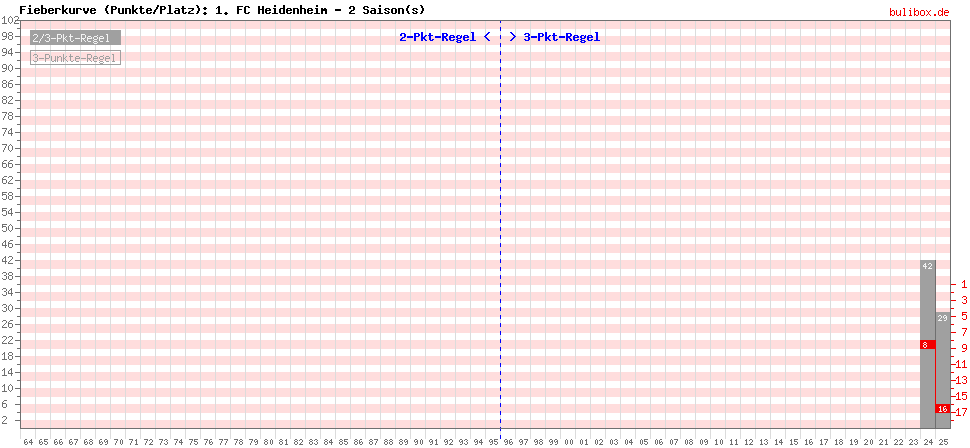
Task: Click season label 85 on the bottom axis
Action: [343, 442]
